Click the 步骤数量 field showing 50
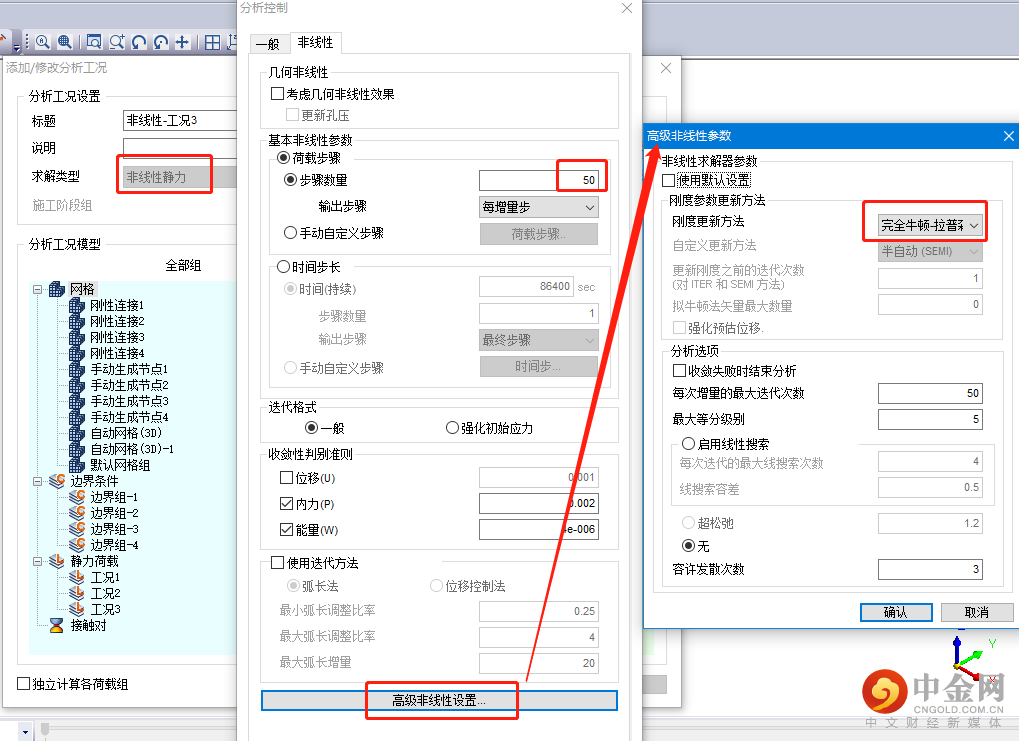The height and width of the screenshot is (741, 1019). (x=538, y=180)
